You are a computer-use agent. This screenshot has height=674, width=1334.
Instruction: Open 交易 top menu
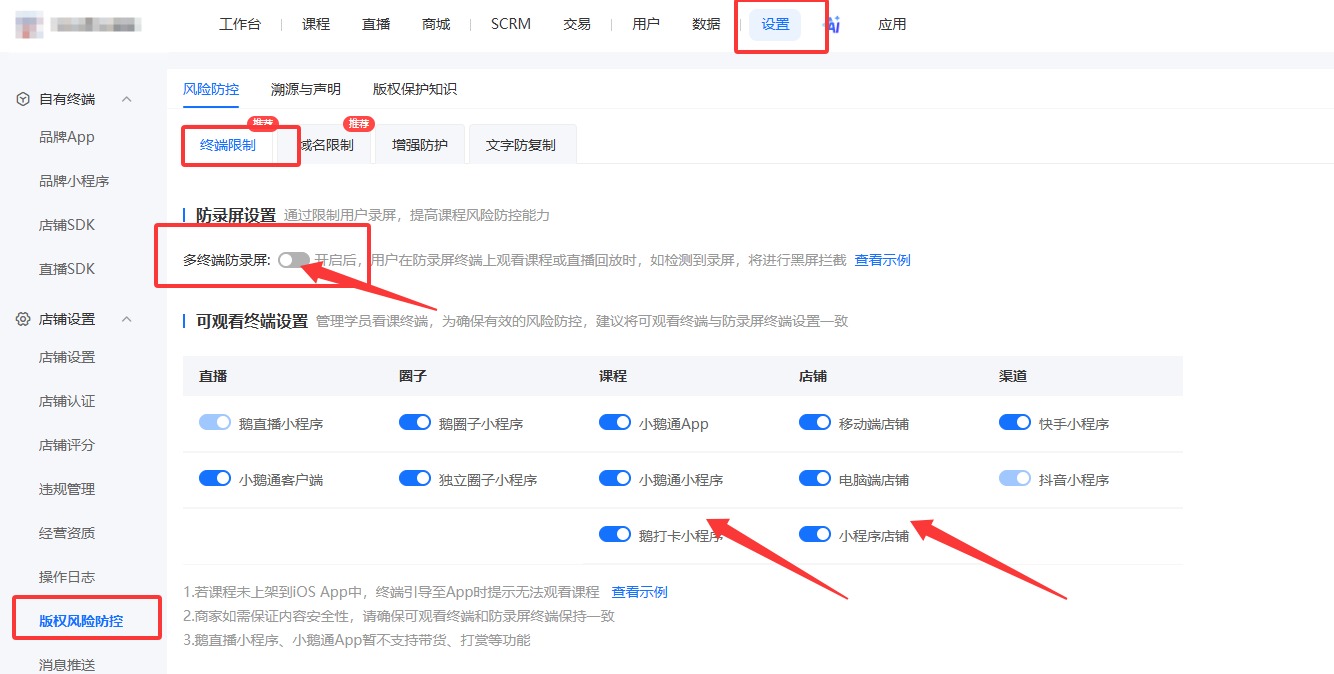tap(577, 24)
